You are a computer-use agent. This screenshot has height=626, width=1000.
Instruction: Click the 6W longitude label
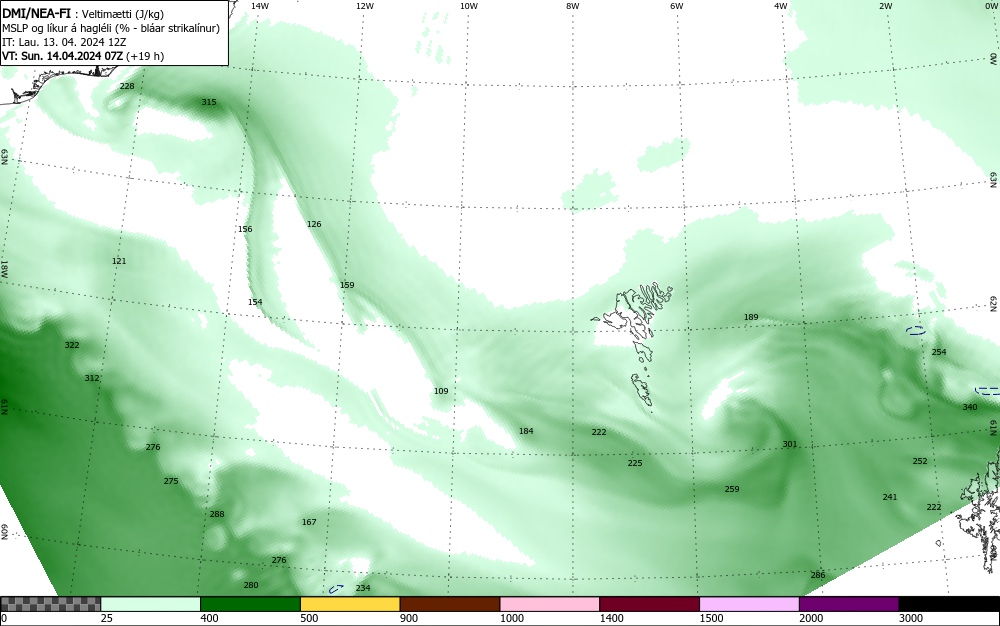(x=677, y=6)
